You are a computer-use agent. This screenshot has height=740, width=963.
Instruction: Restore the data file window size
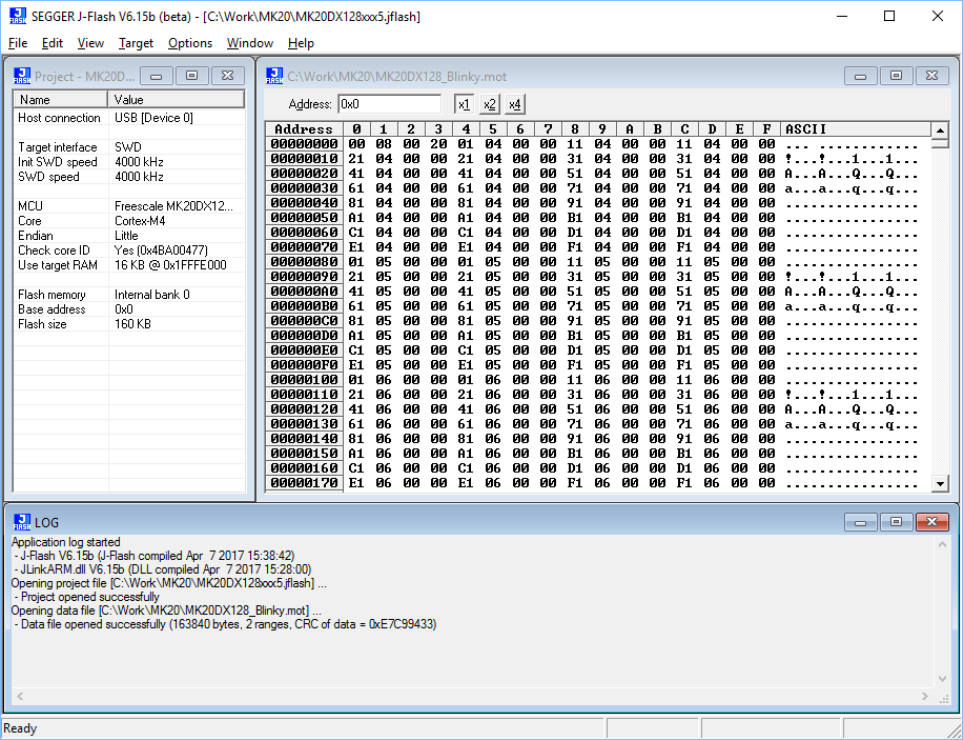point(896,76)
